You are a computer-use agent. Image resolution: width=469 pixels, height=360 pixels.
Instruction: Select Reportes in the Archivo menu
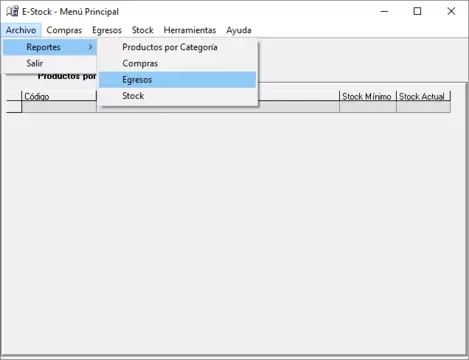tap(50, 47)
